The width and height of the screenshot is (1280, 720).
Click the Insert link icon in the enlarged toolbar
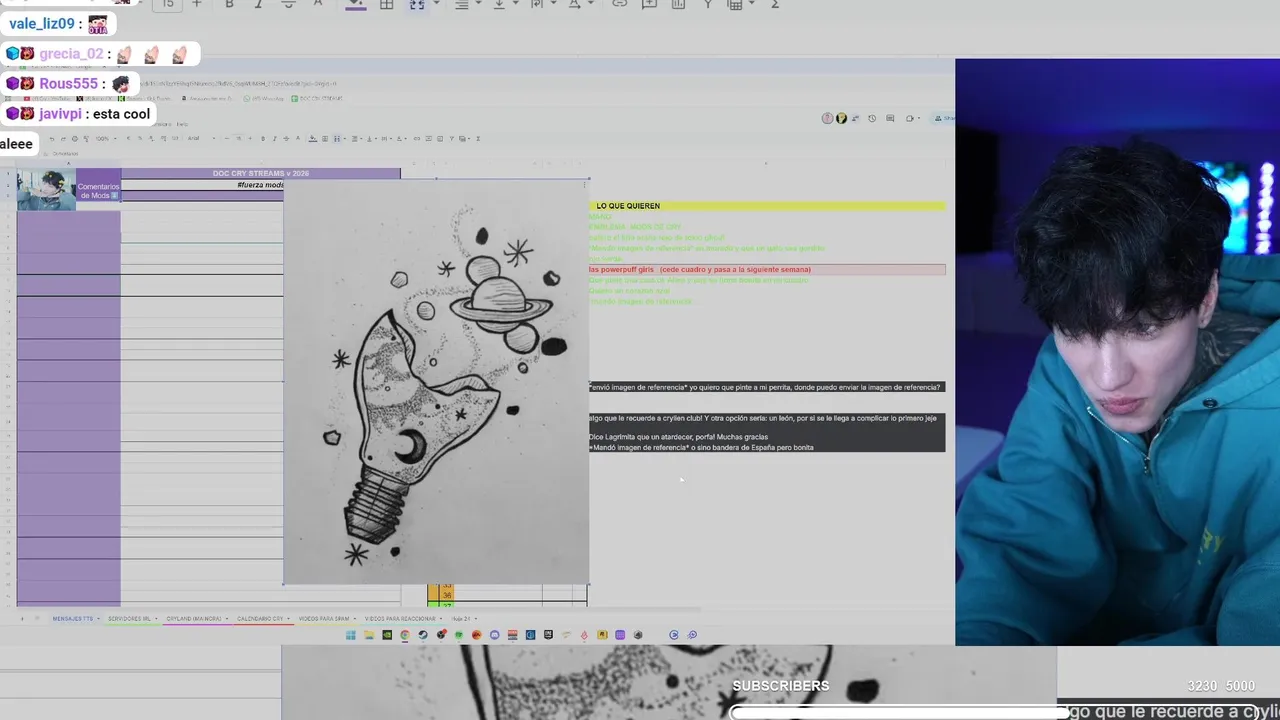(x=619, y=4)
